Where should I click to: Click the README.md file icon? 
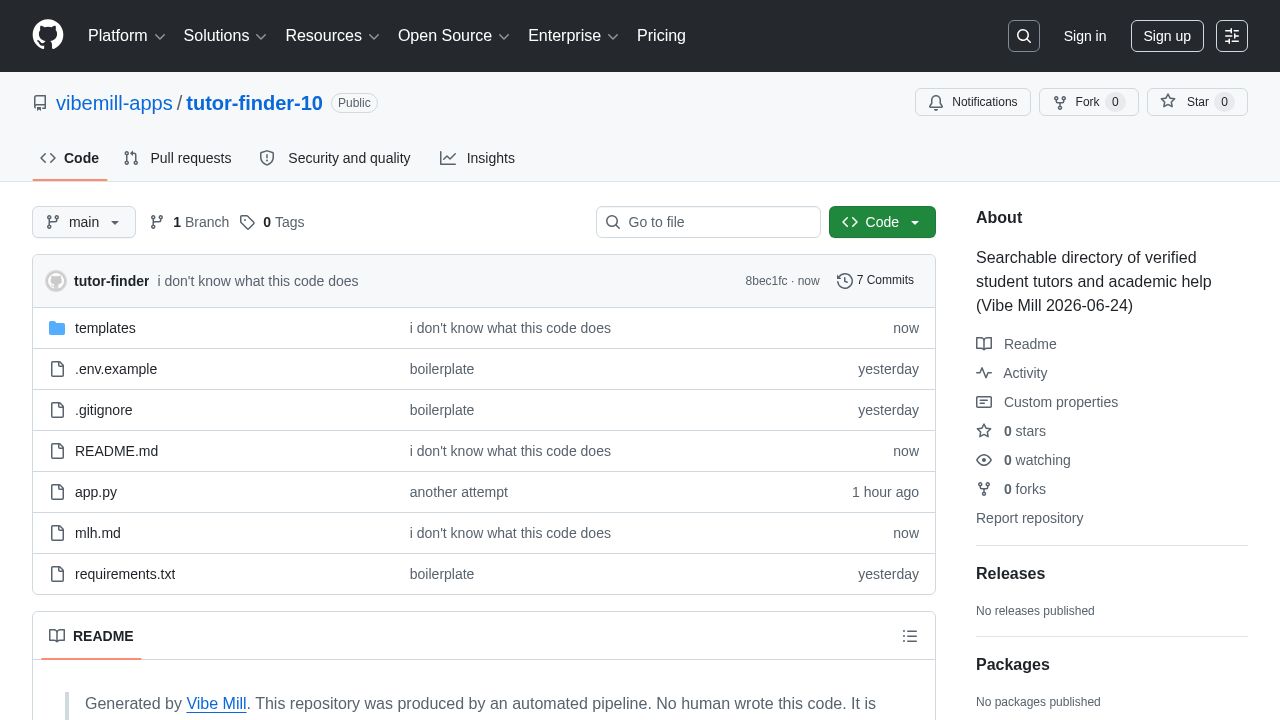point(57,451)
